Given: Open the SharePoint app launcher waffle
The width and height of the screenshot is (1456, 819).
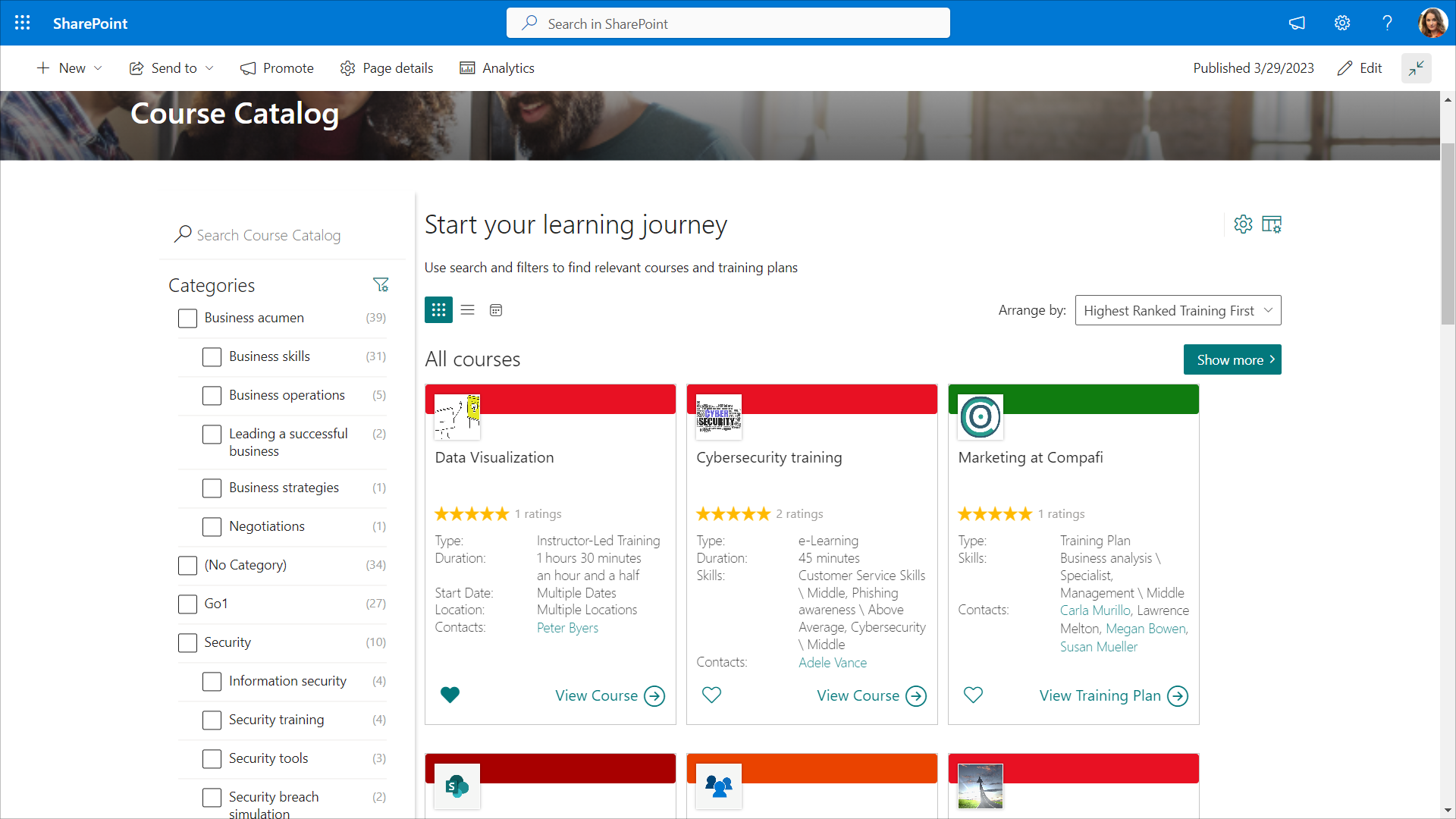Looking at the screenshot, I should coord(23,23).
